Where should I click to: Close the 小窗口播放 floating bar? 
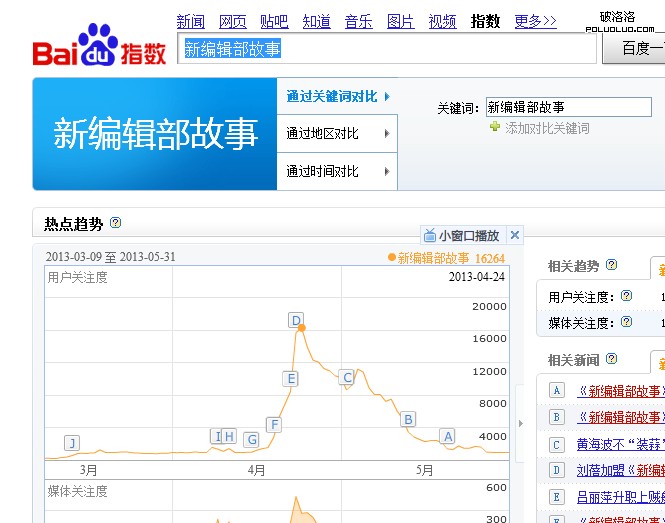tap(515, 235)
